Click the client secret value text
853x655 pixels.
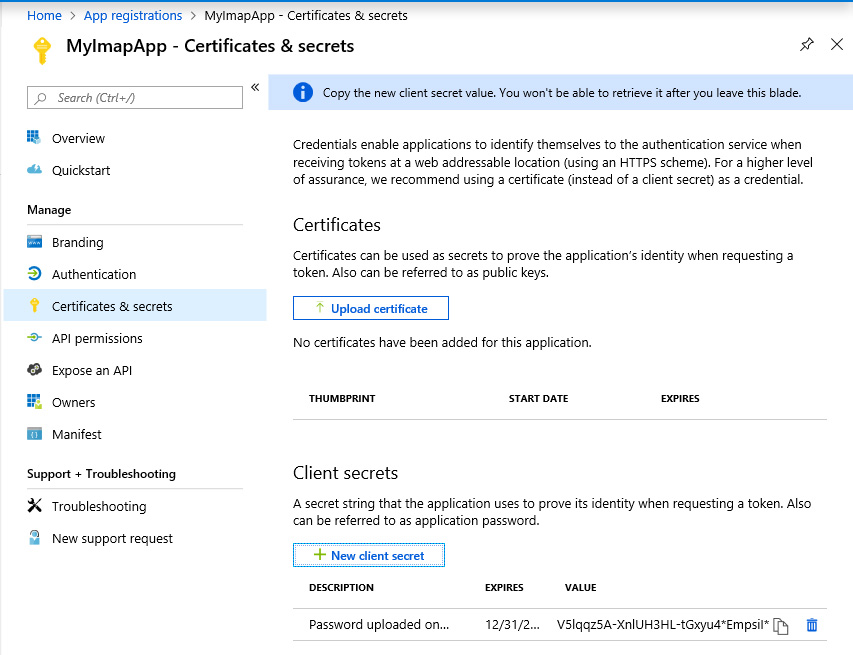tap(663, 625)
